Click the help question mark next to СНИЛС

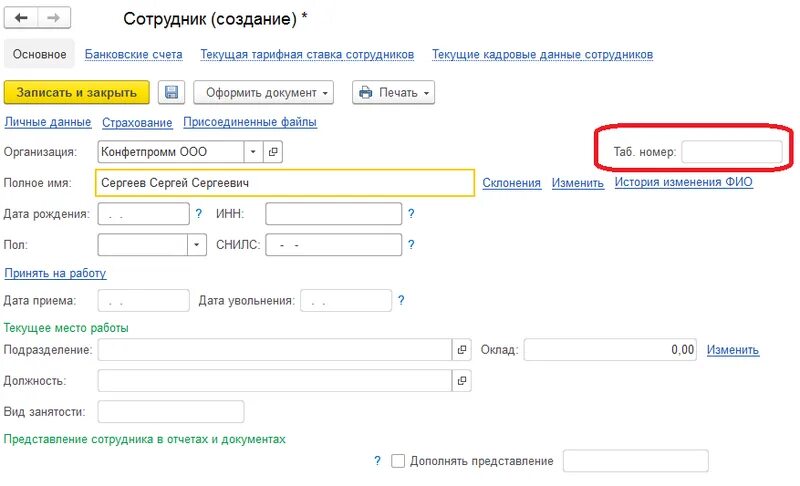pyautogui.click(x=411, y=245)
